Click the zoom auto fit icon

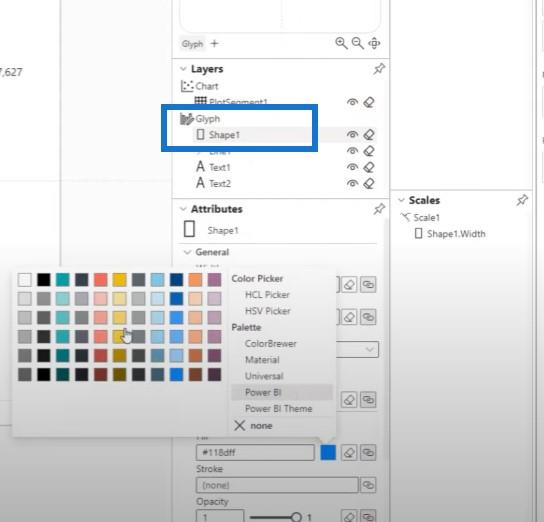click(x=374, y=43)
